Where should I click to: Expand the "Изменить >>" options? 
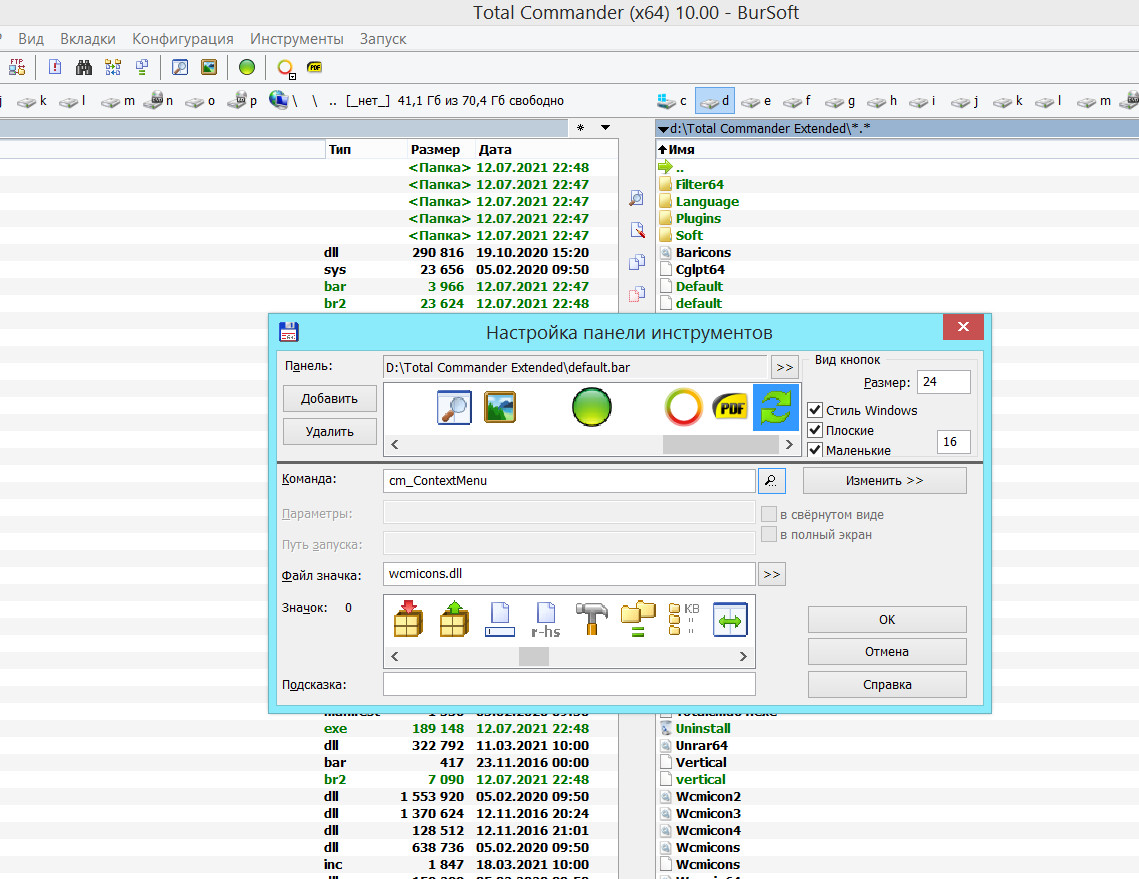(884, 481)
